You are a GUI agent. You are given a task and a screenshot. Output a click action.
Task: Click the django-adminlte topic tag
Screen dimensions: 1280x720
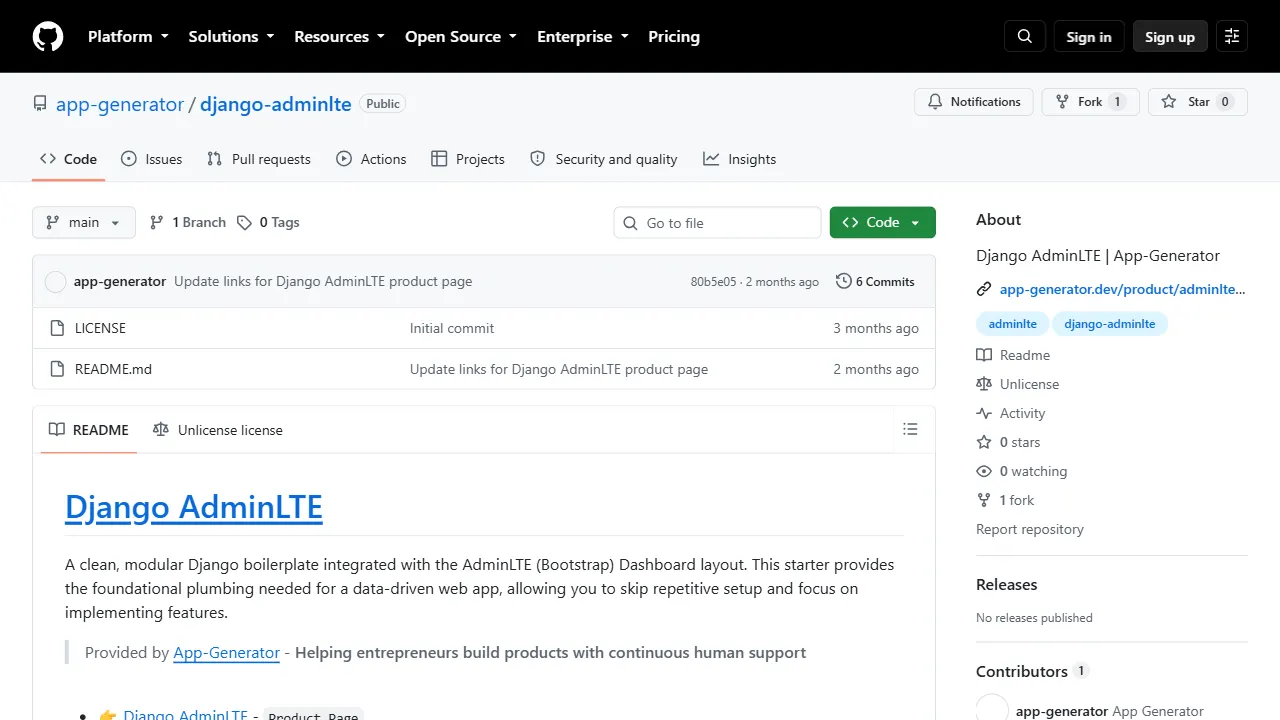[x=1110, y=324]
